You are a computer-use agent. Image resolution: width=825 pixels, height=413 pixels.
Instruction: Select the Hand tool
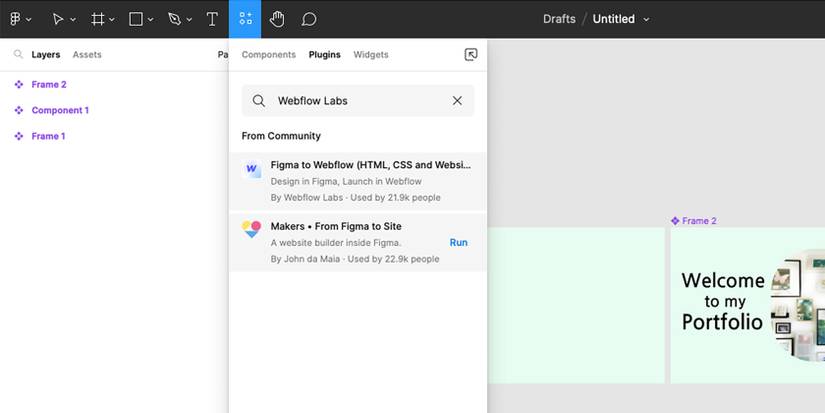[277, 19]
